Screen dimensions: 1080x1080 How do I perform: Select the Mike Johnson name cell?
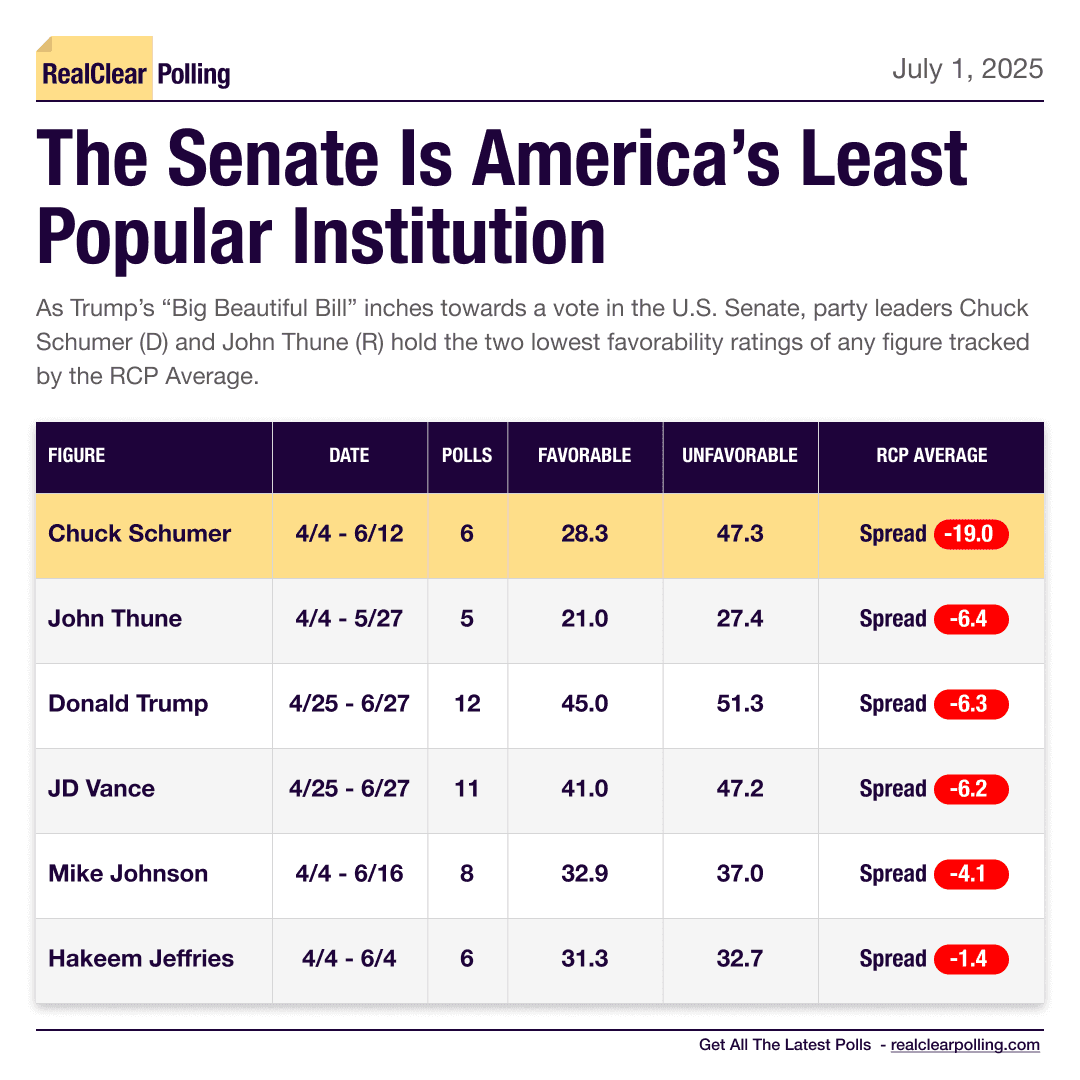coord(128,874)
